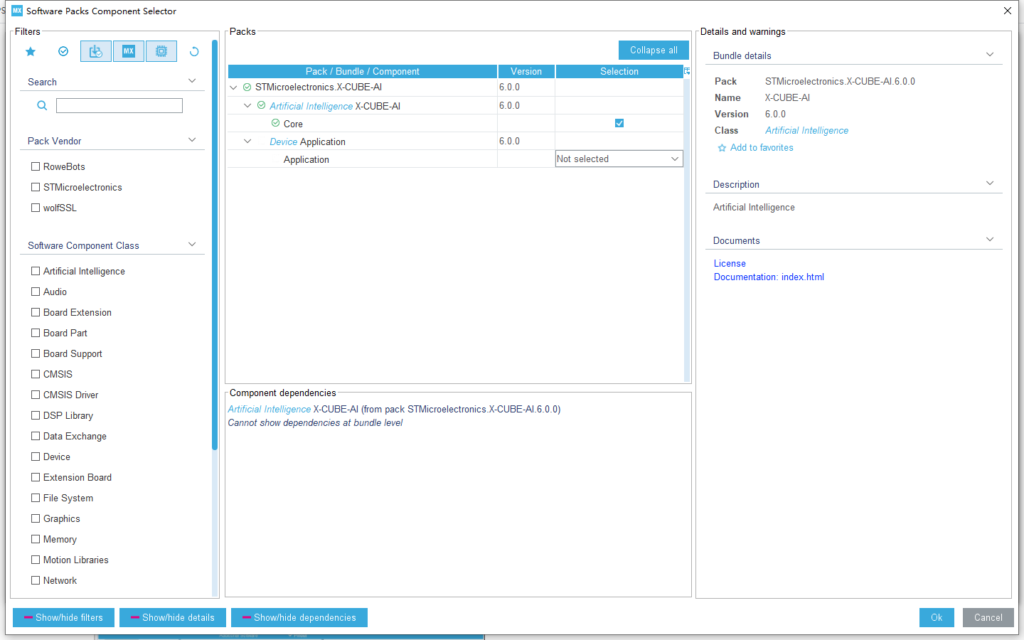Viewport: 1024px width, 640px height.
Task: Toggle the installed packs filter icon
Action: (95, 52)
